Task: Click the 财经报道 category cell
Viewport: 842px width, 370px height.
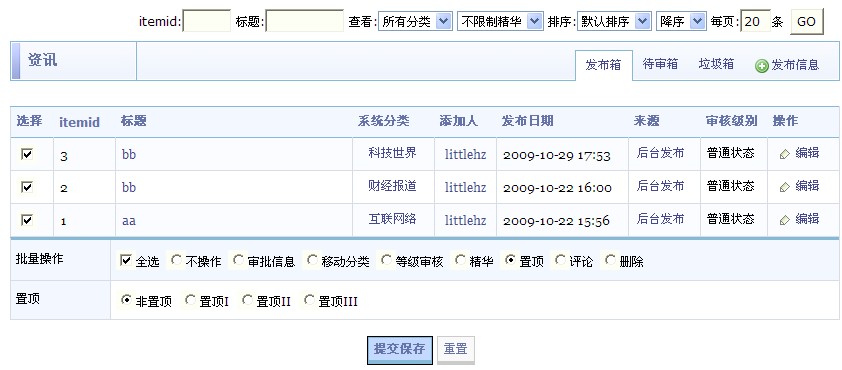Action: coord(393,186)
